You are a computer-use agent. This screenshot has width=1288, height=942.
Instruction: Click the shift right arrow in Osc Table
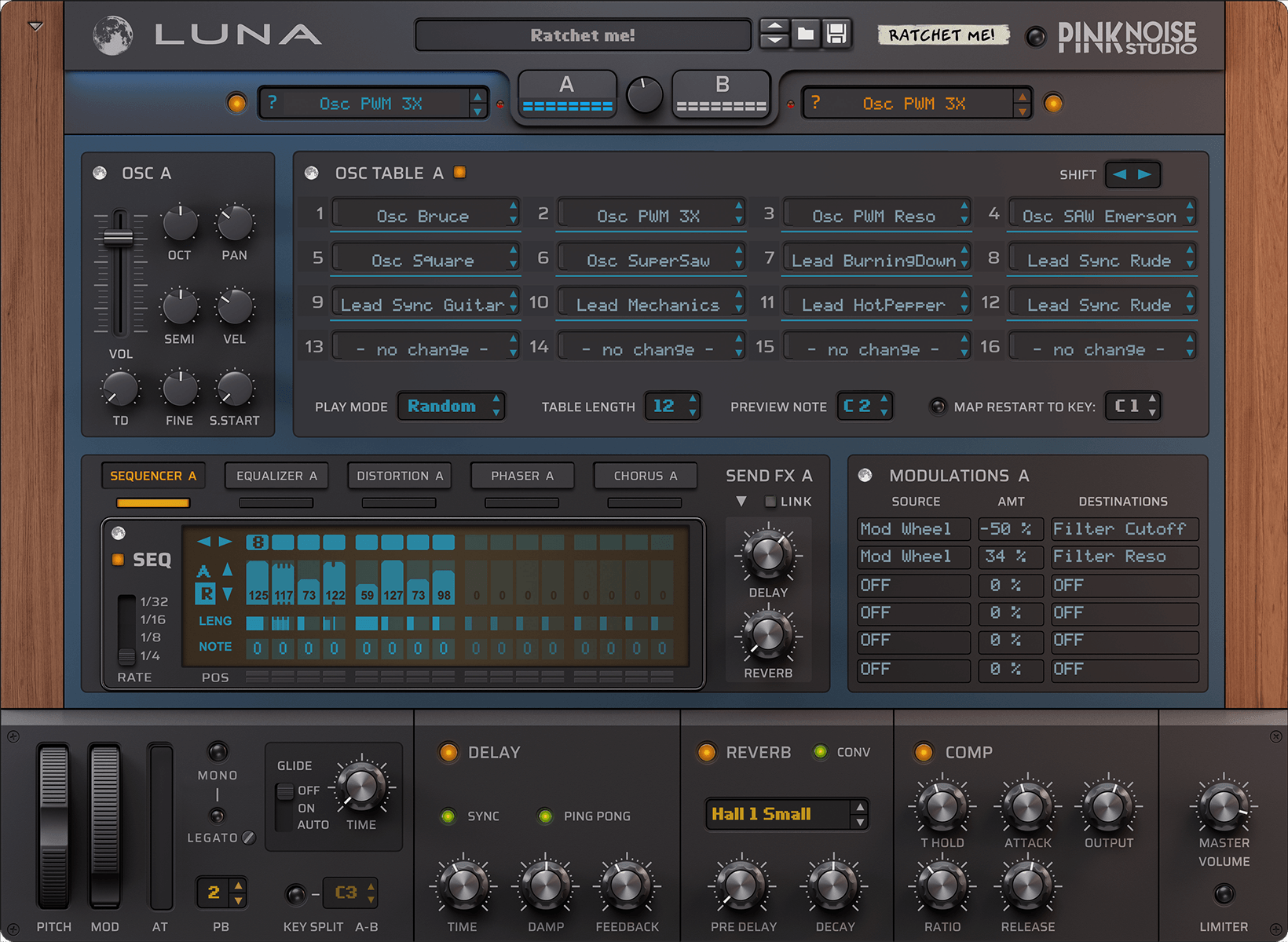(1145, 174)
